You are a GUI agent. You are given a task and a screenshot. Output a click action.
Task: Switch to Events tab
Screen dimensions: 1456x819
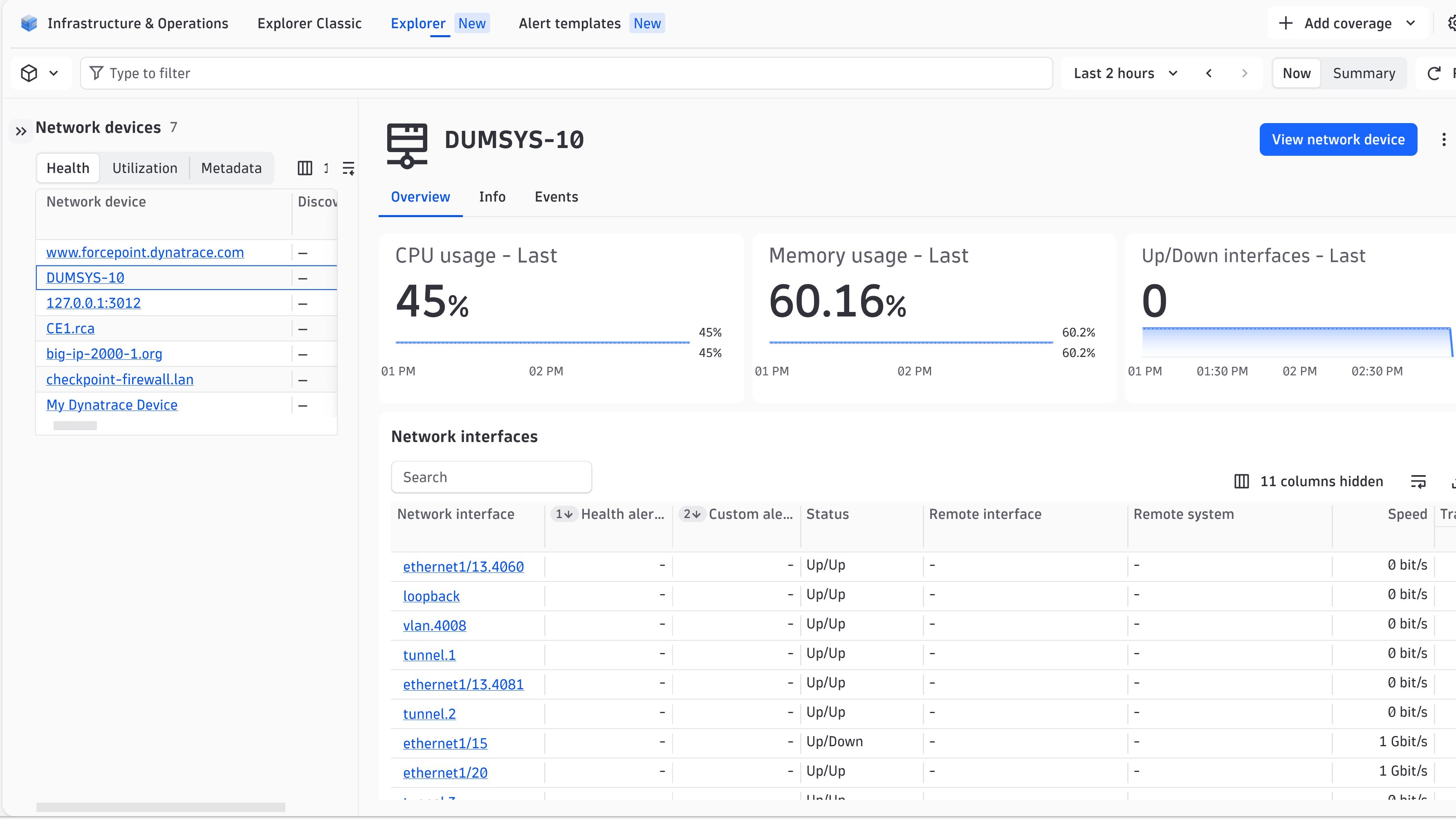pyautogui.click(x=556, y=197)
